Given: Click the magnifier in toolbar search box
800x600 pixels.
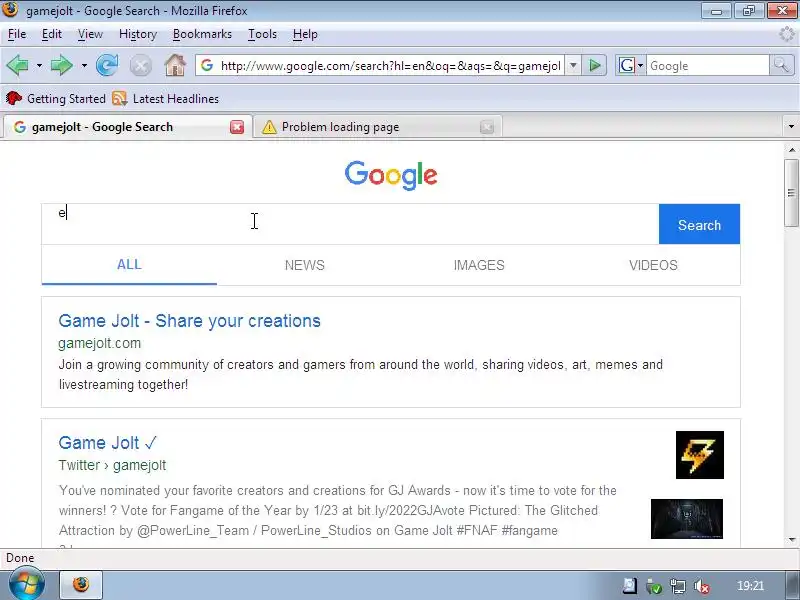Looking at the screenshot, I should point(781,65).
